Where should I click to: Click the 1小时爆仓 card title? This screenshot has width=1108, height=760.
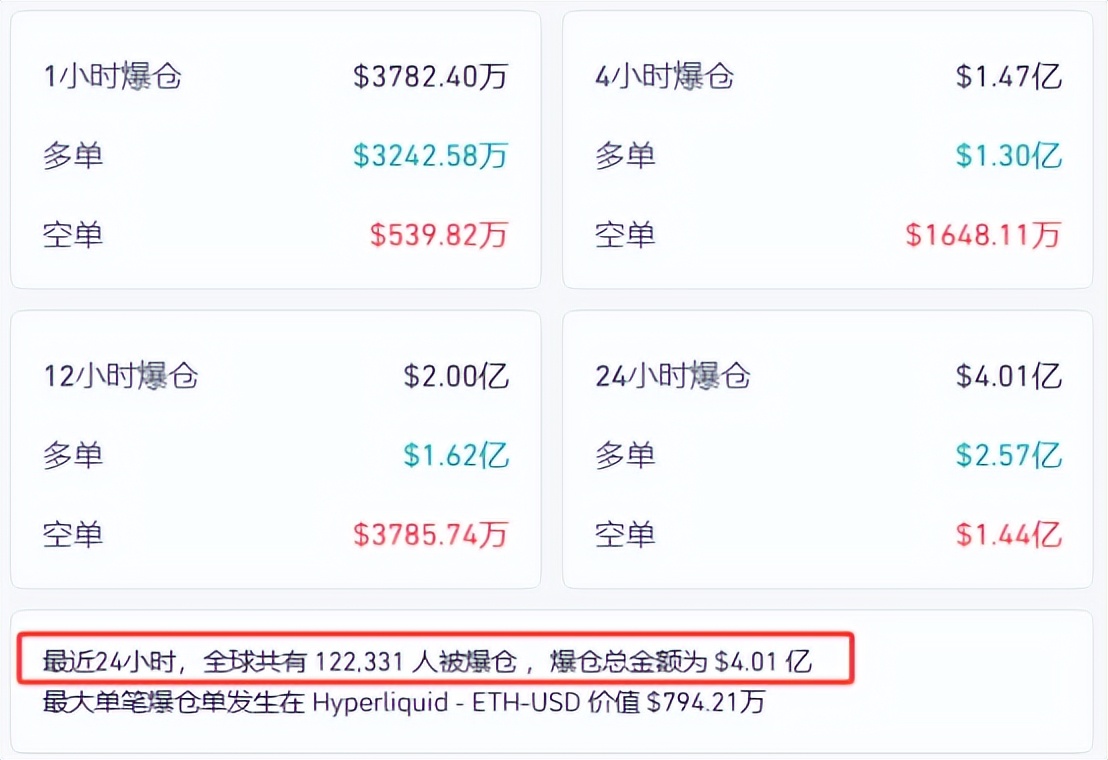coord(112,77)
